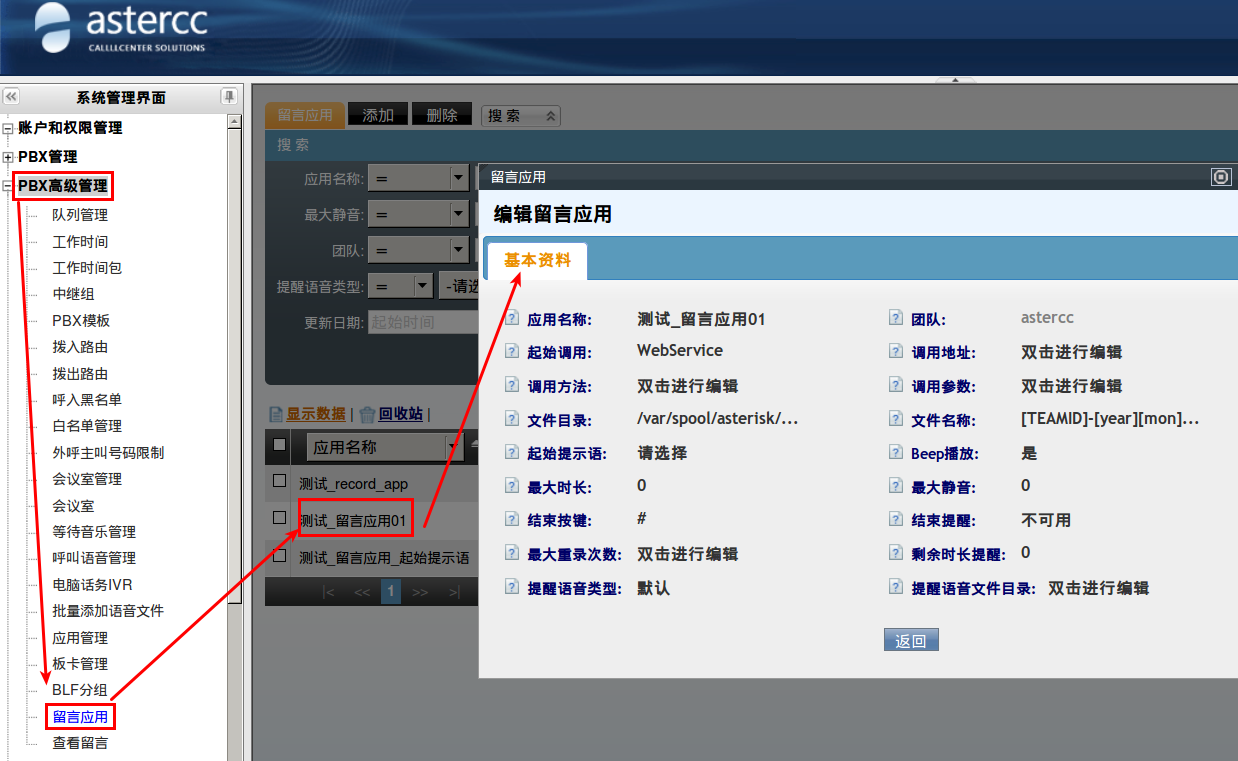
Task: Click the recycle bin icon
Action: [367, 414]
